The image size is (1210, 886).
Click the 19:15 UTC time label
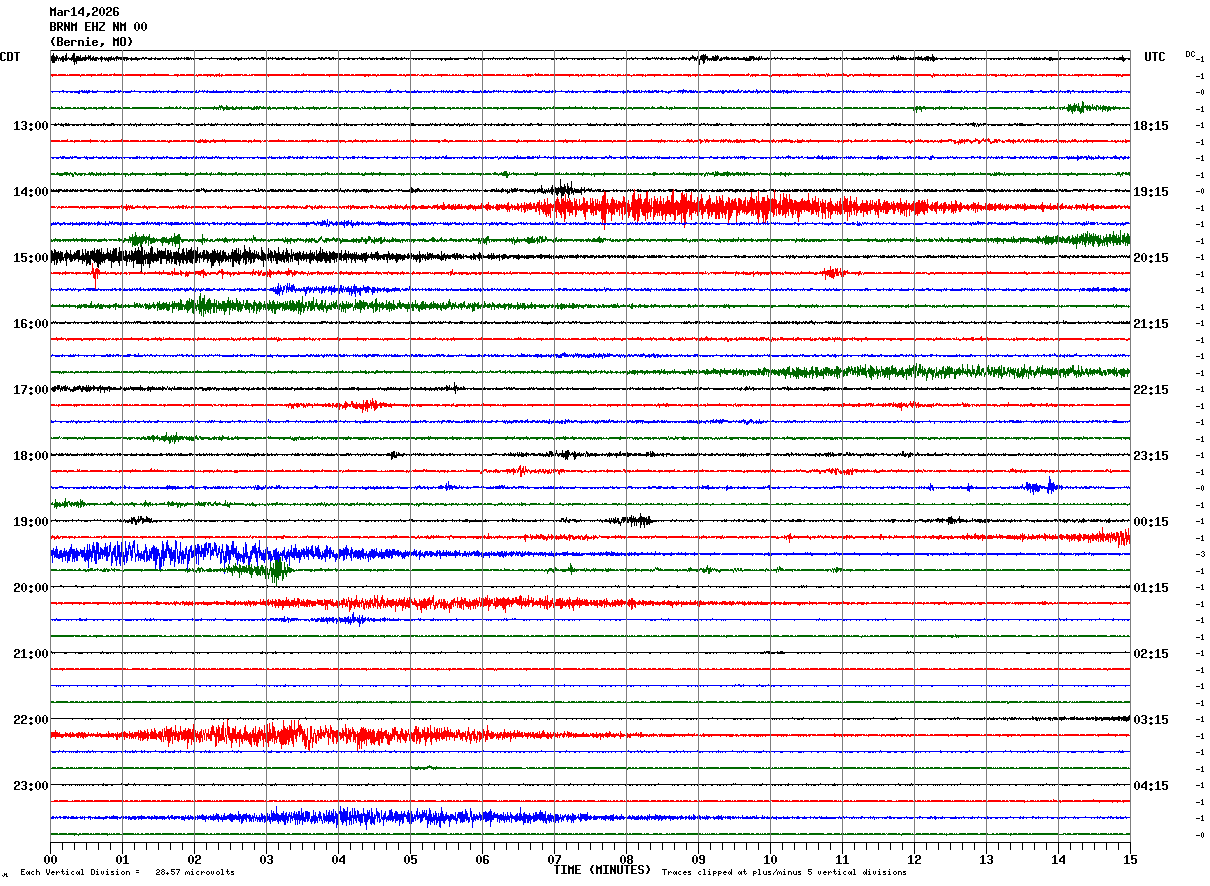tap(1151, 192)
